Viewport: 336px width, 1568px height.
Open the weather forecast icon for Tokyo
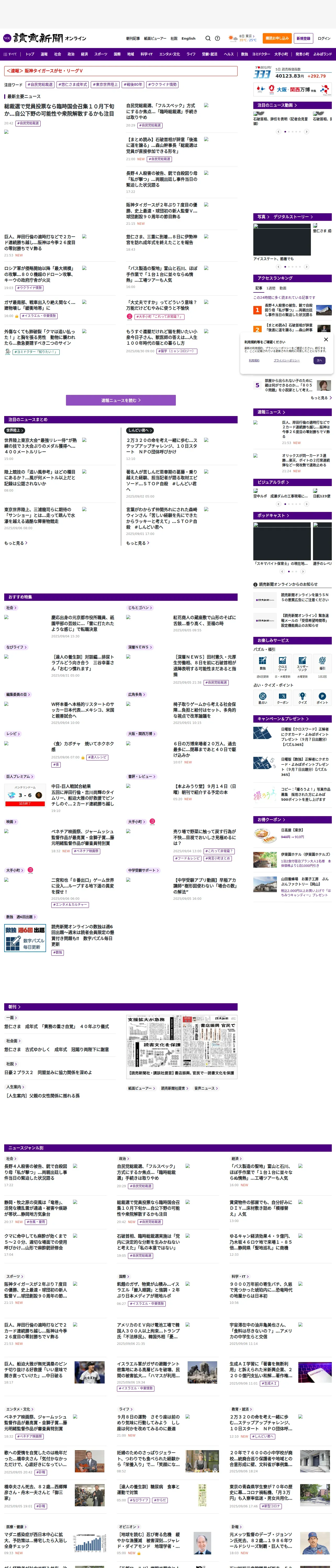[233, 38]
